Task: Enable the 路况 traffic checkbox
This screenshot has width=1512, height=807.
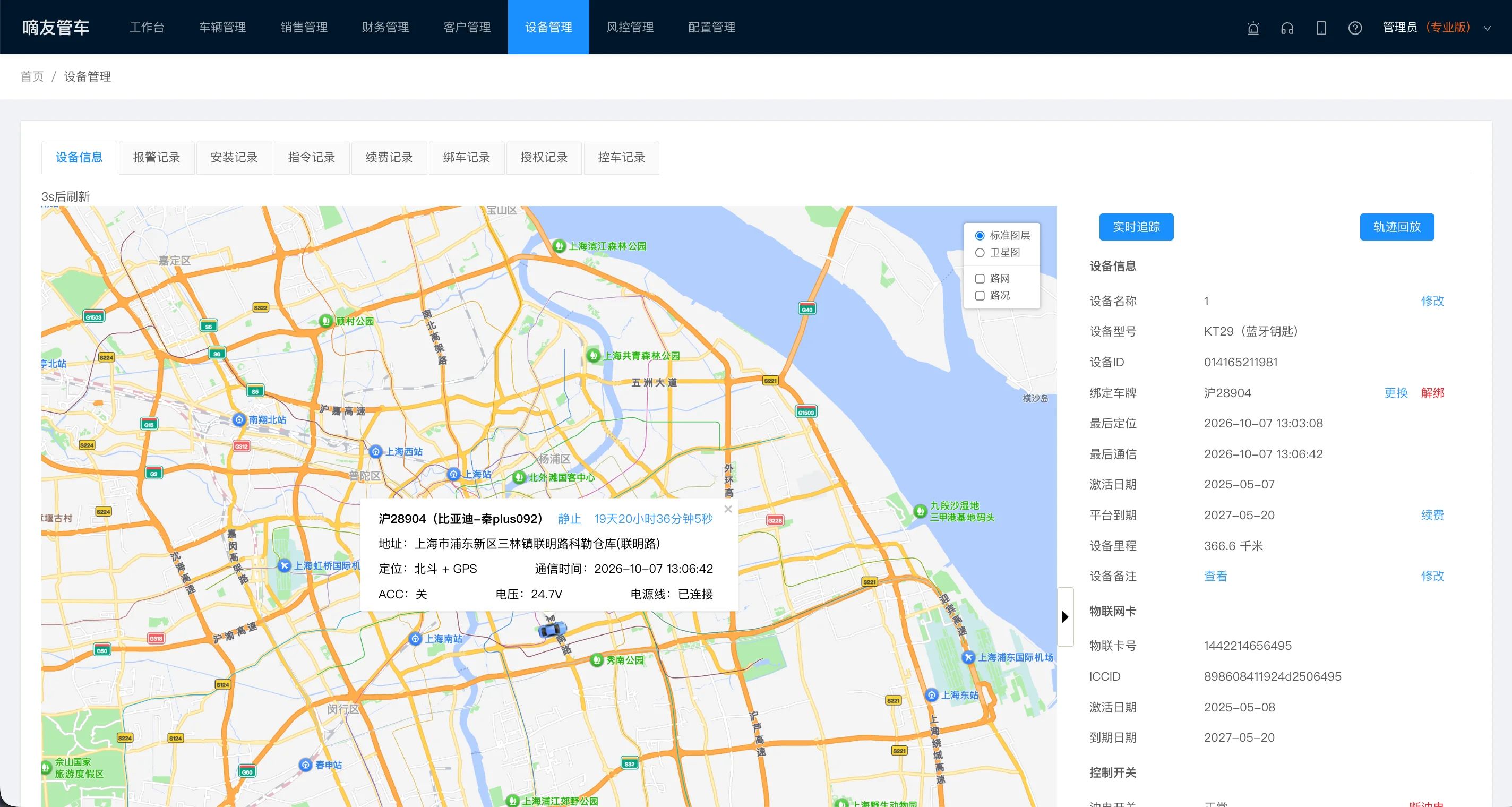Action: click(980, 295)
